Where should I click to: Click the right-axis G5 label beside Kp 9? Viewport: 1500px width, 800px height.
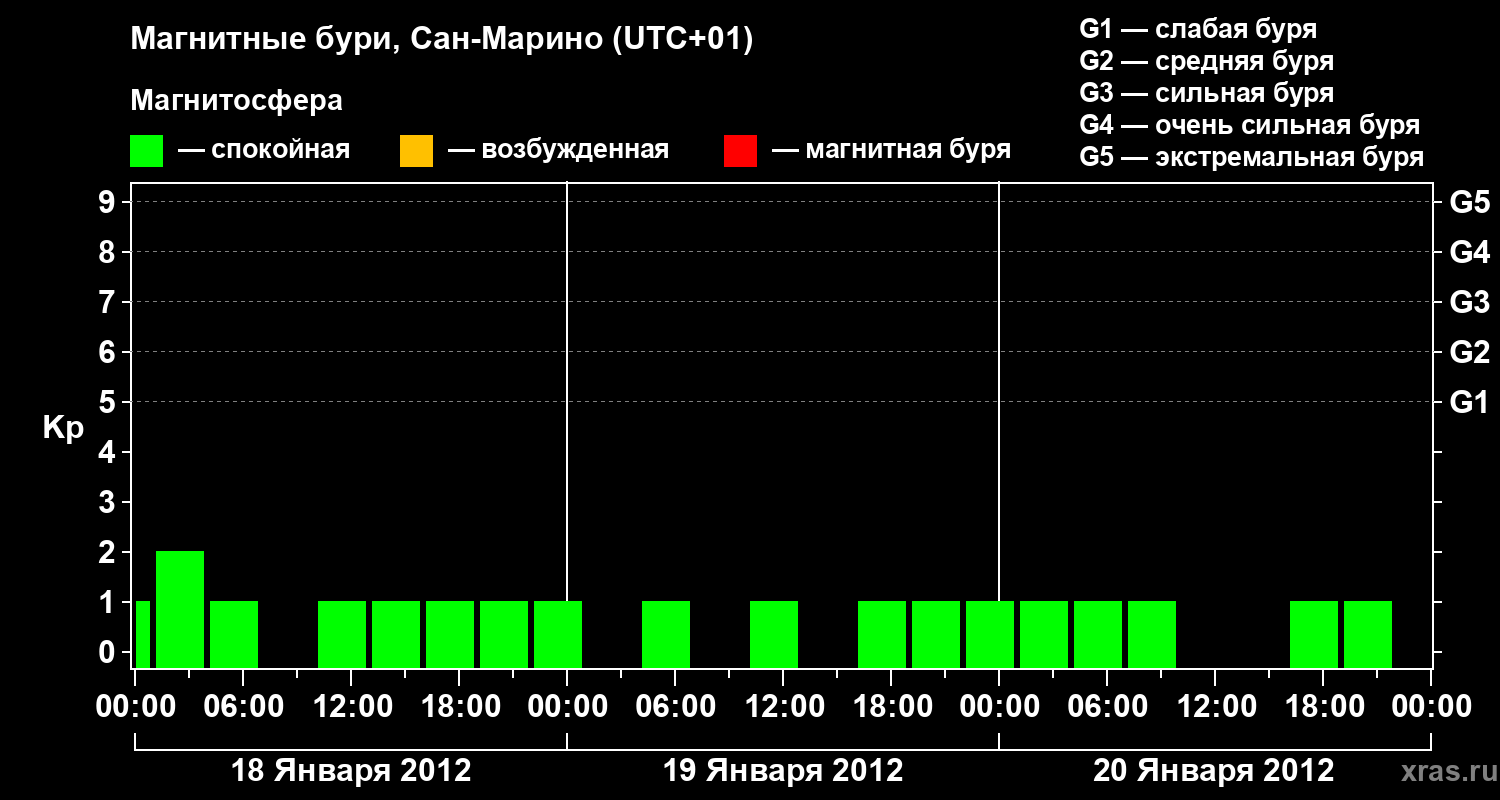pyautogui.click(x=1469, y=202)
